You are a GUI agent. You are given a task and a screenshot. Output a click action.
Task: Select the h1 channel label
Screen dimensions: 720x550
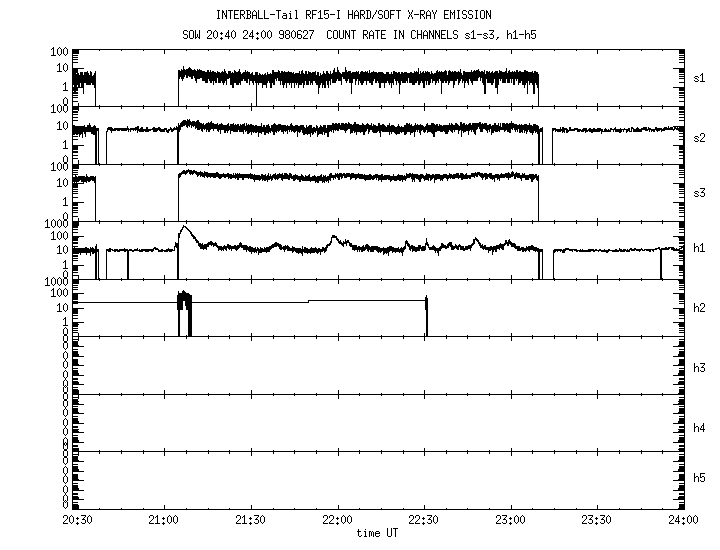point(700,247)
